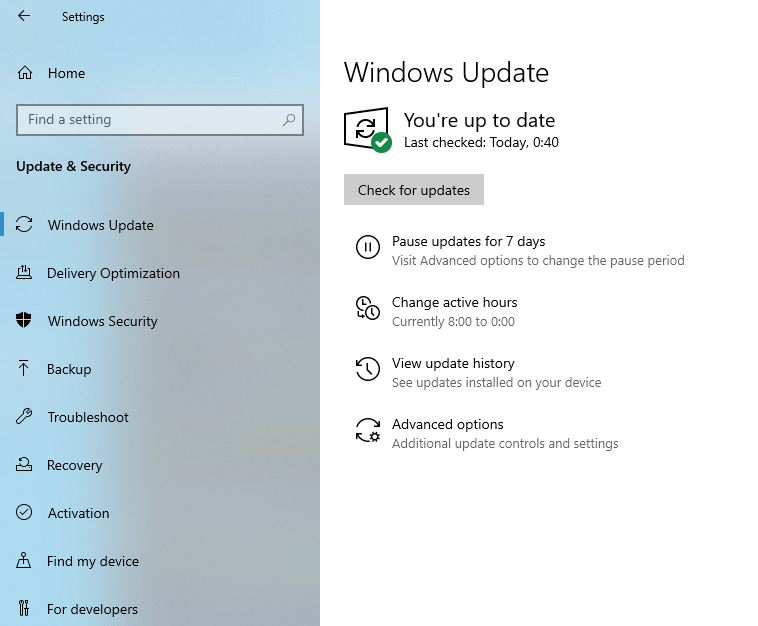Open the Activation section
758x626 pixels.
78,513
